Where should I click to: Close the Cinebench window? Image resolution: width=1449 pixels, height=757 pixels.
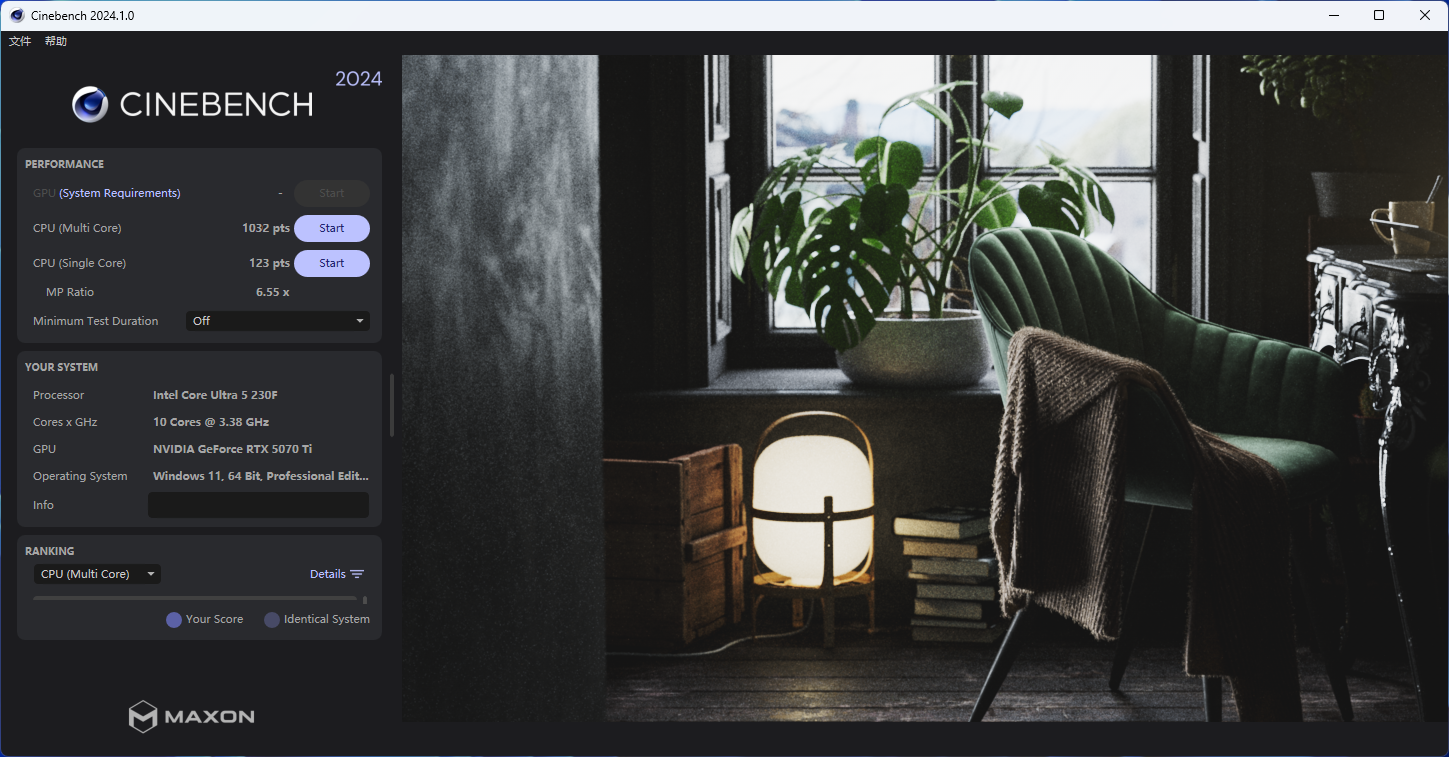coord(1425,15)
